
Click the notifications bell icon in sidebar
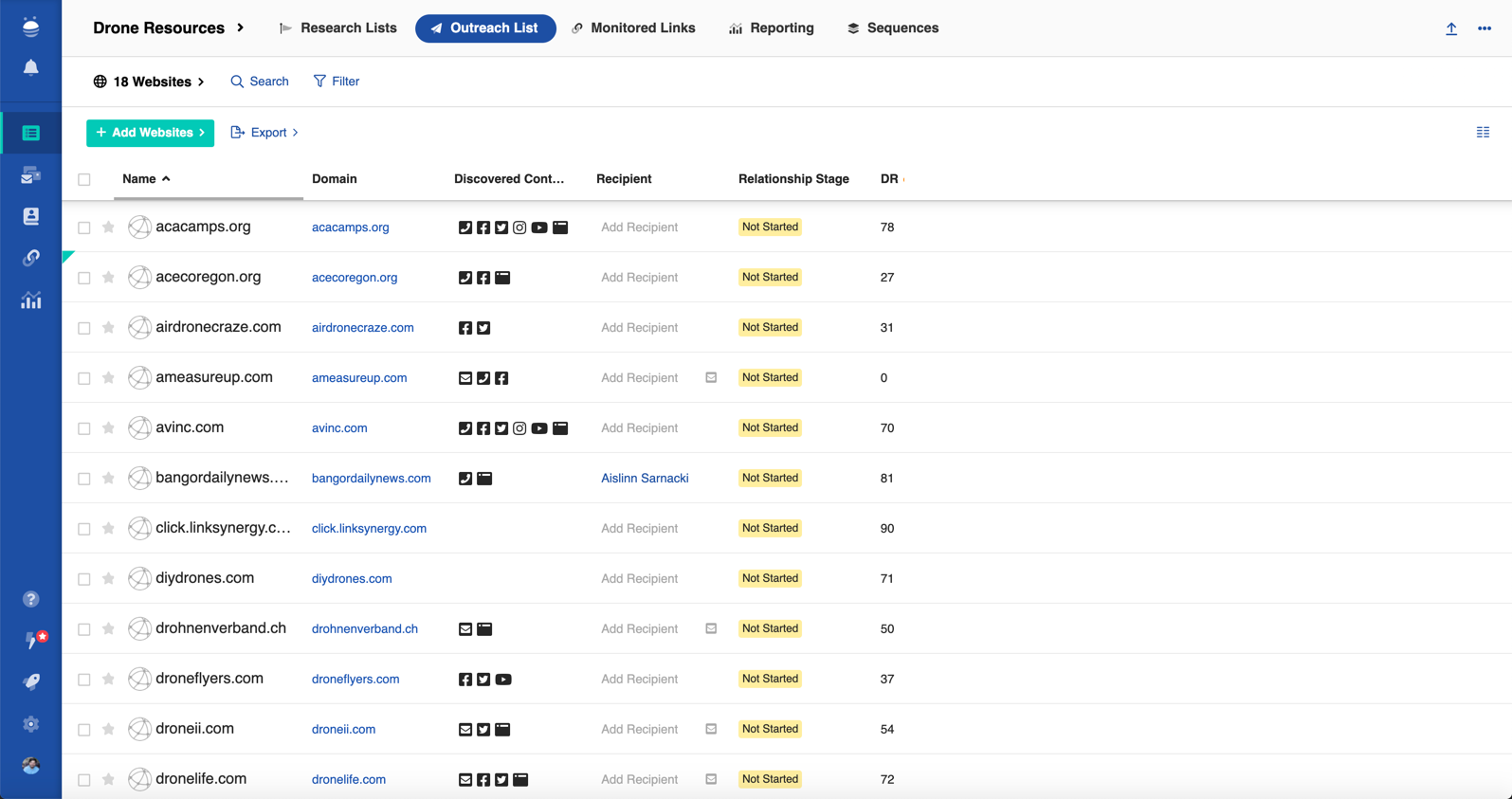click(x=30, y=67)
